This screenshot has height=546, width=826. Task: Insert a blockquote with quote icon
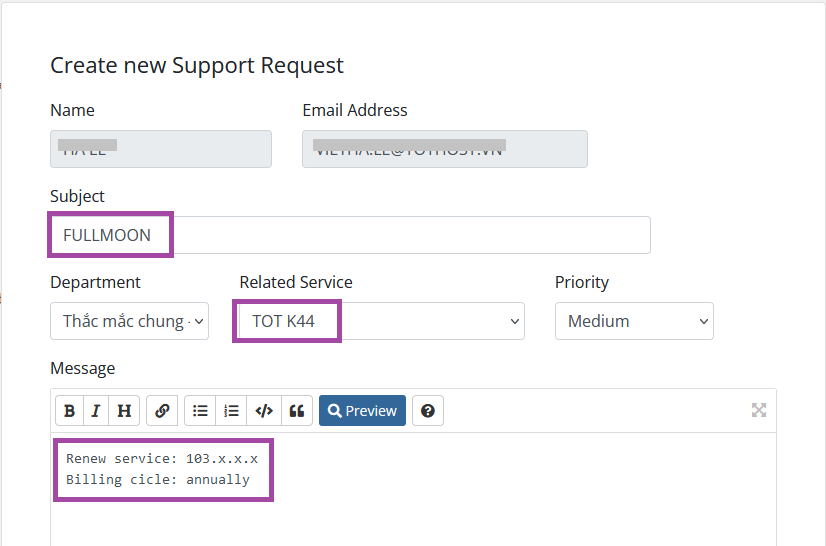tap(296, 411)
